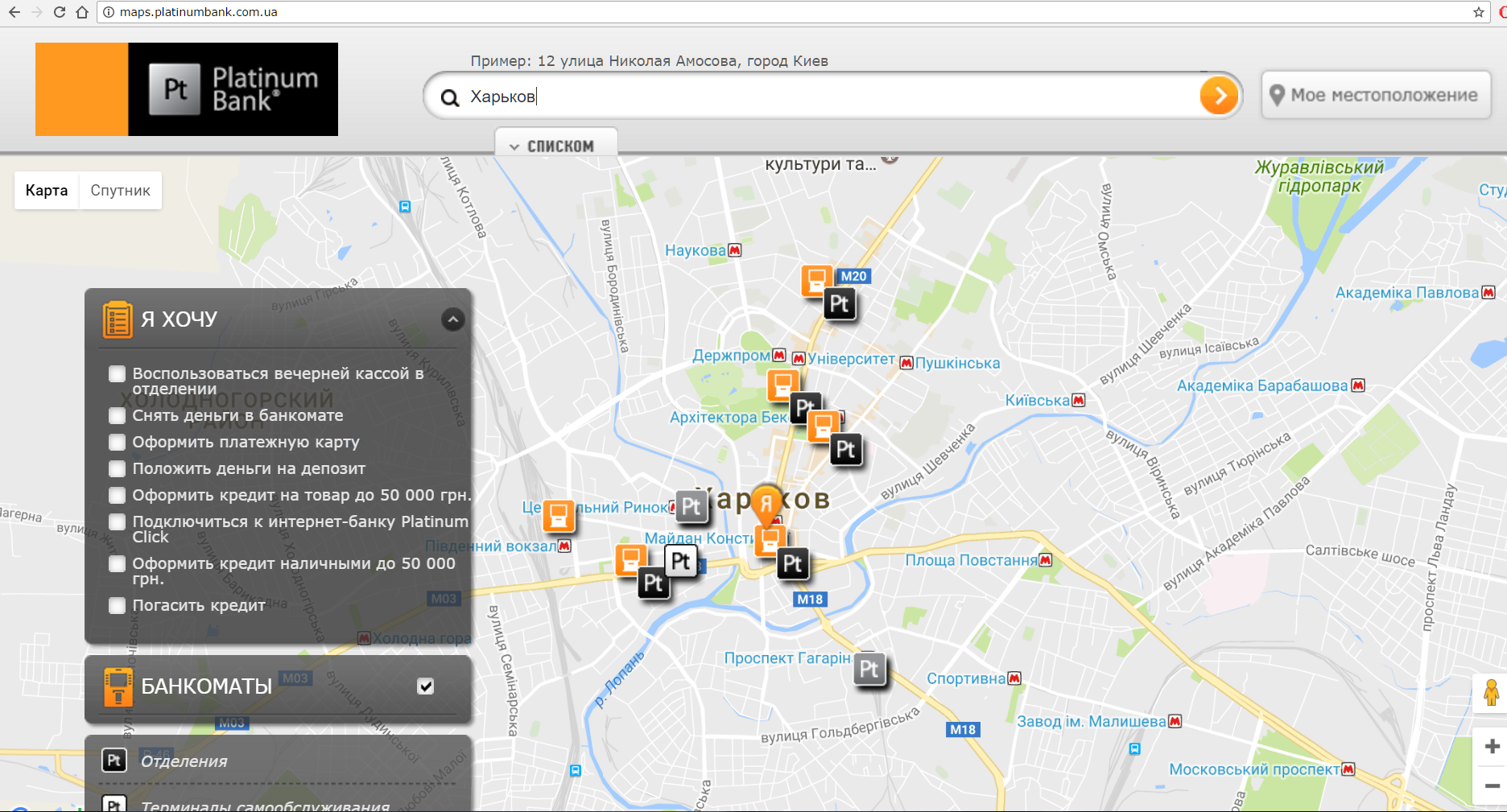The height and width of the screenshot is (812, 1507).
Task: Click the Спортивна metro station label
Action: (x=966, y=678)
